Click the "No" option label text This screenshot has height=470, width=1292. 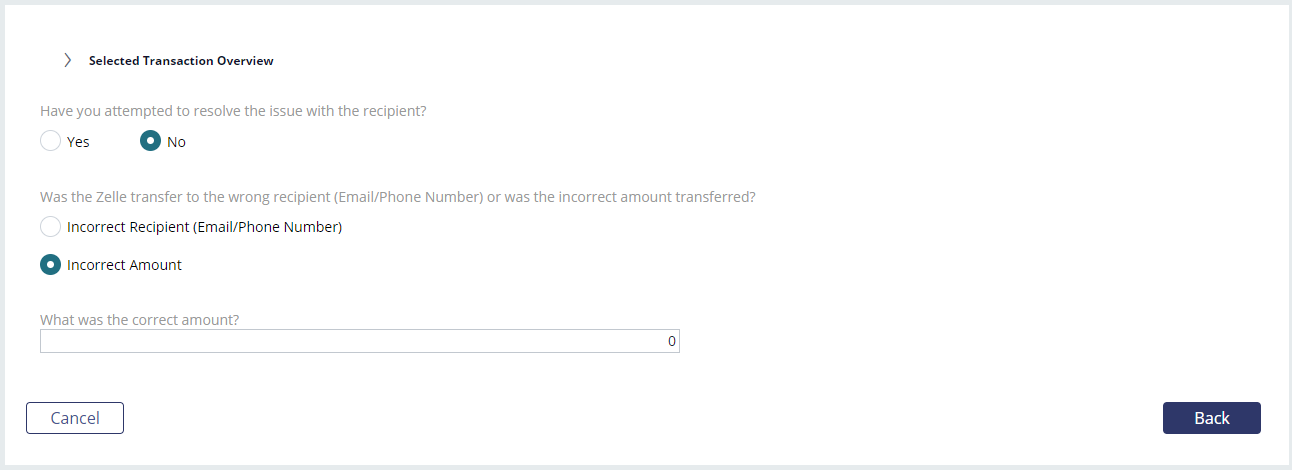coord(176,142)
